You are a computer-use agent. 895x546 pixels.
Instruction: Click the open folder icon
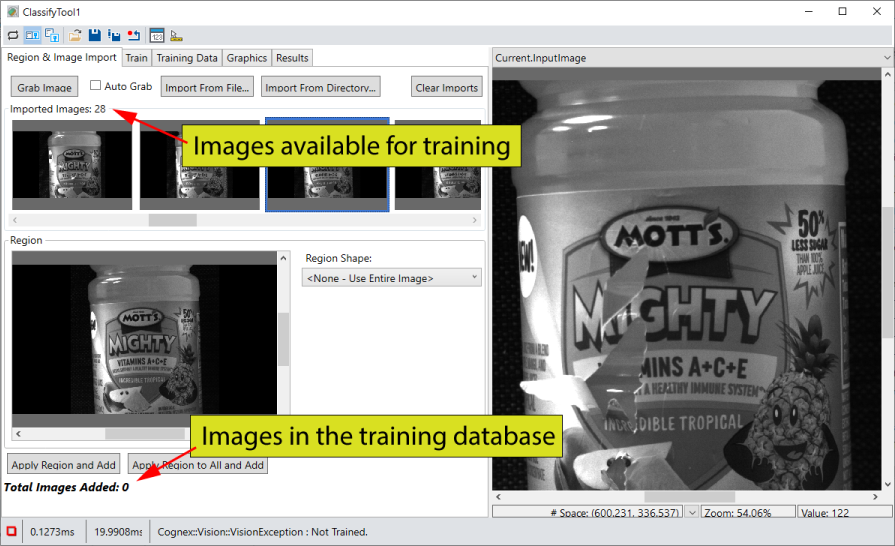[x=75, y=35]
